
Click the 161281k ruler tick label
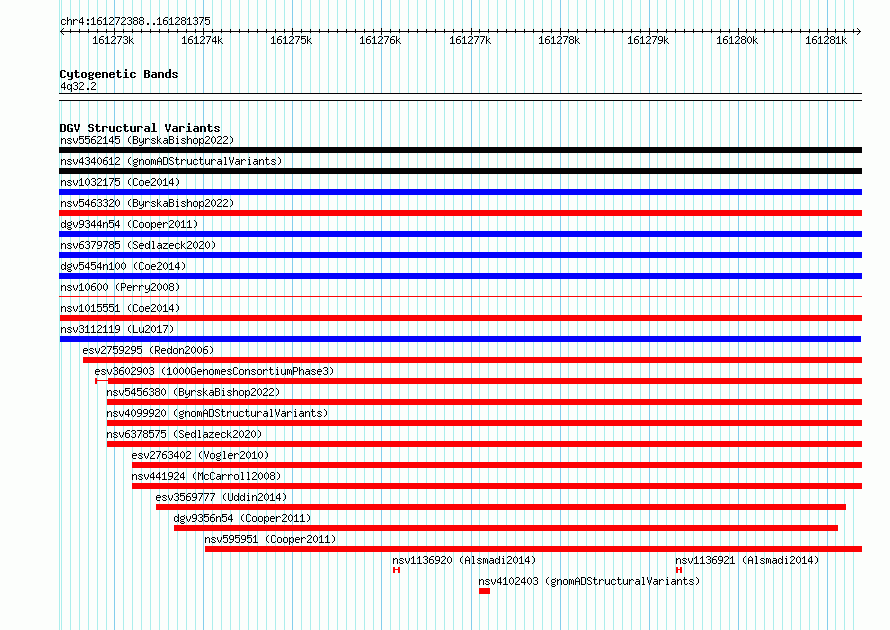[x=826, y=40]
